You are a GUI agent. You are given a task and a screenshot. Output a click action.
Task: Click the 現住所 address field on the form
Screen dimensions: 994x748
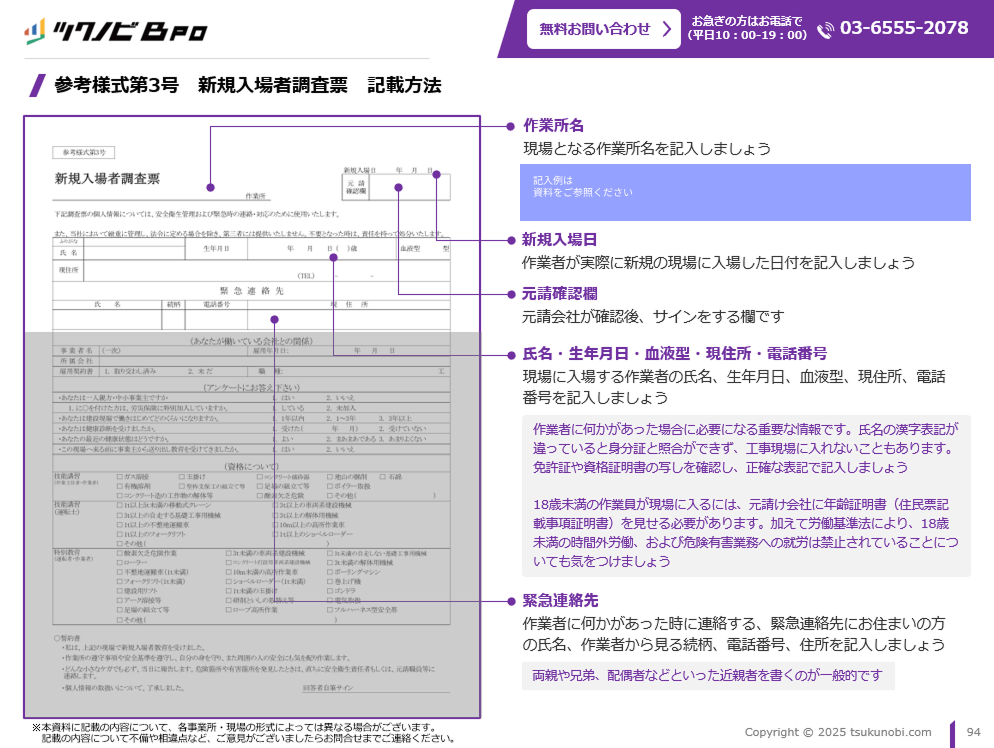[x=266, y=271]
